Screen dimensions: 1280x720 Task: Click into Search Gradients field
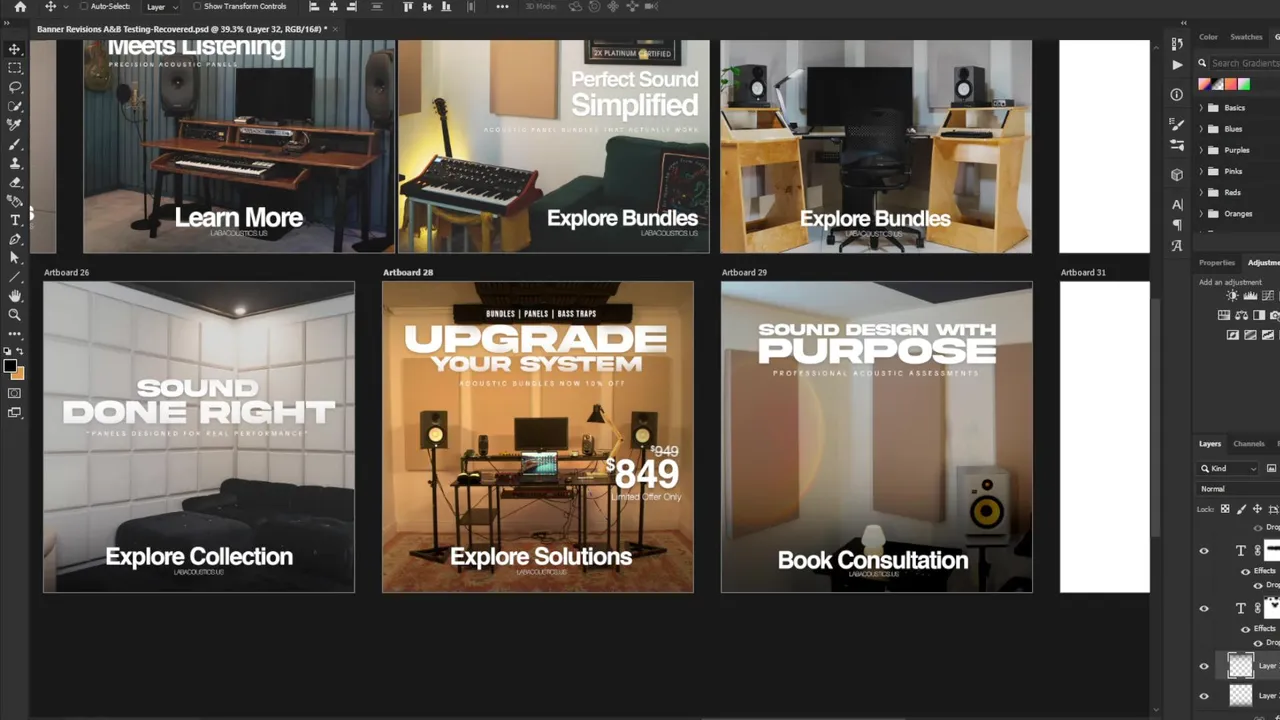coord(1244,63)
